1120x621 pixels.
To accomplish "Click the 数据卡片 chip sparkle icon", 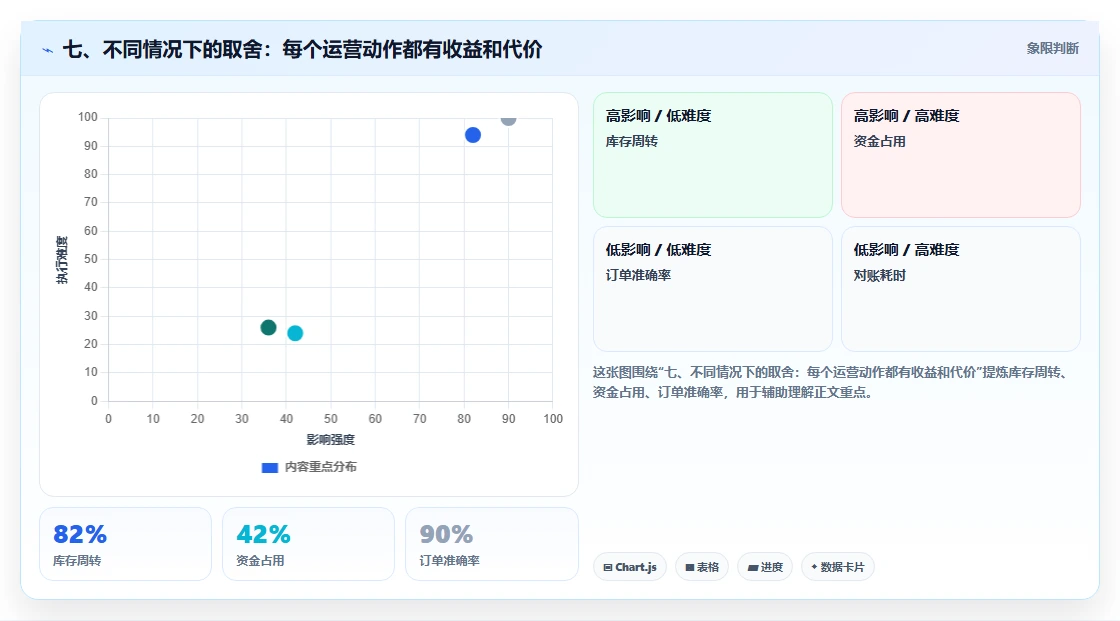I will pos(814,567).
